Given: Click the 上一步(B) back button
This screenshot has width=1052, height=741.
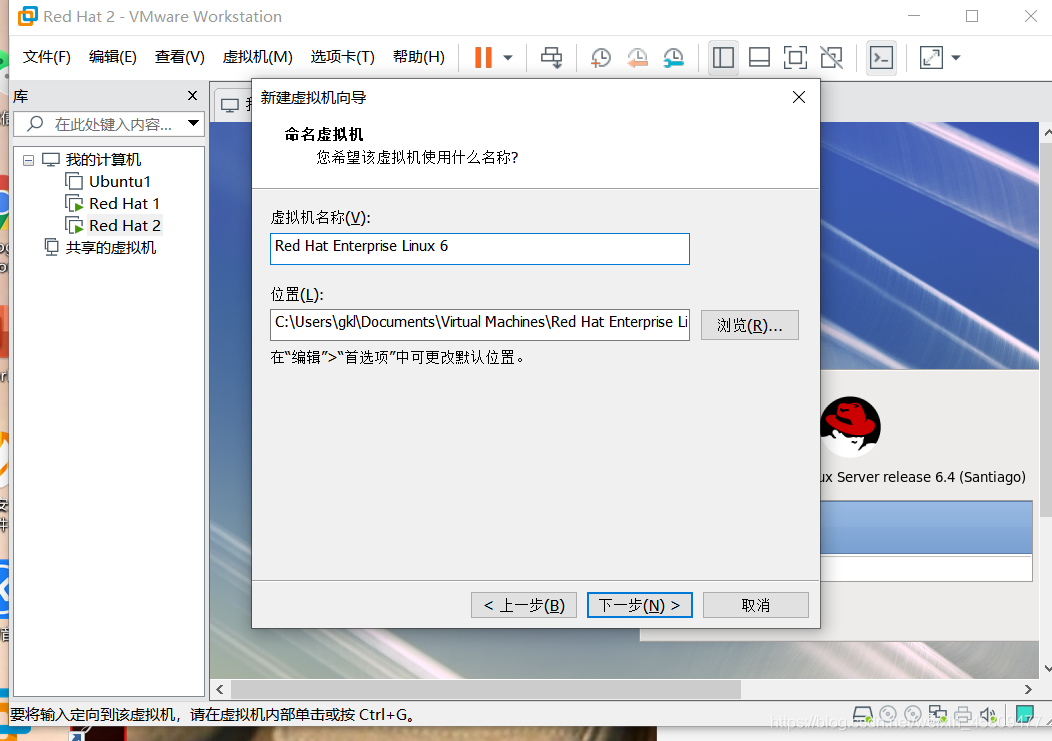Looking at the screenshot, I should 523,605.
